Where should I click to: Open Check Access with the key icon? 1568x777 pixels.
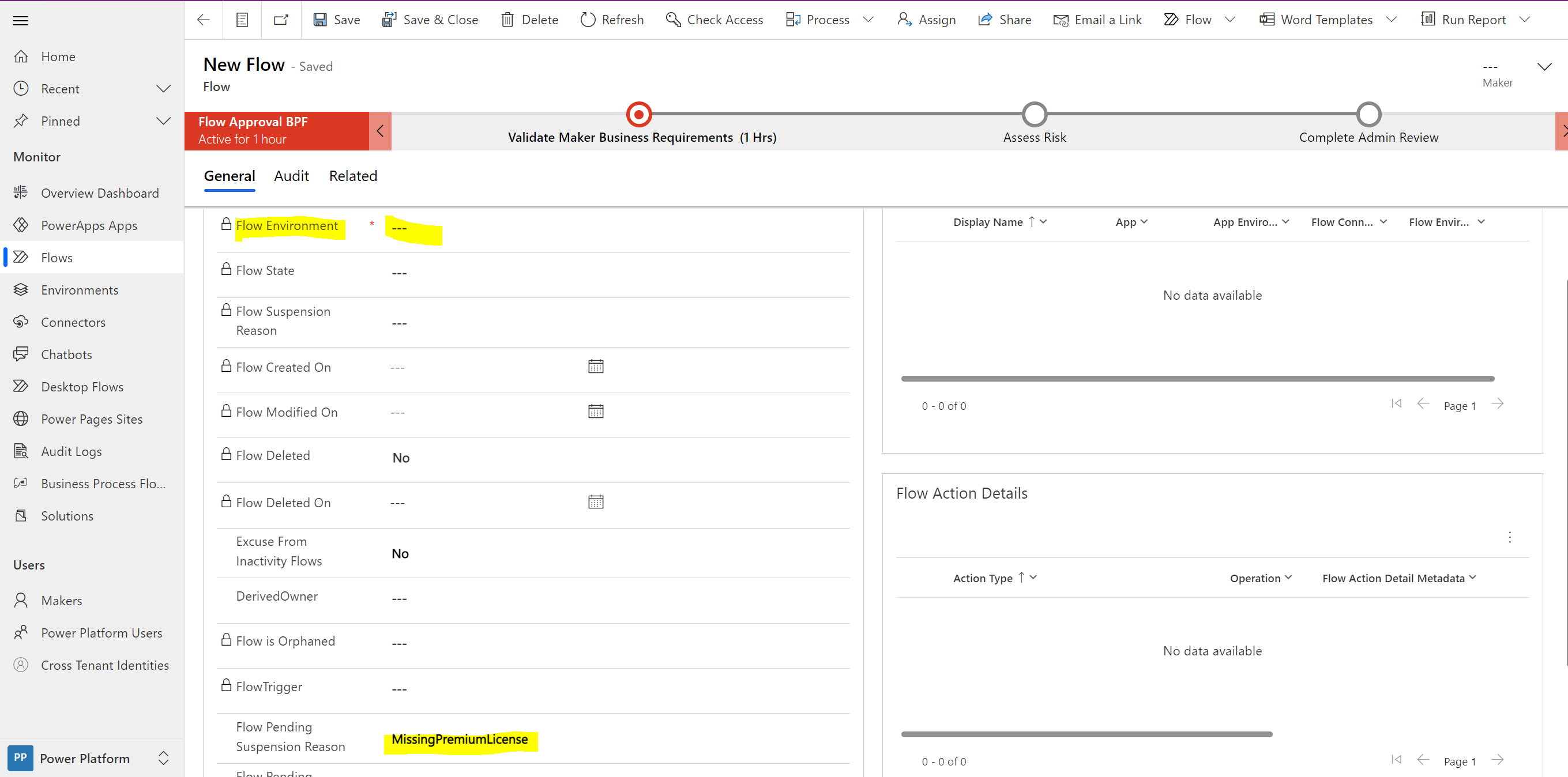pos(673,20)
